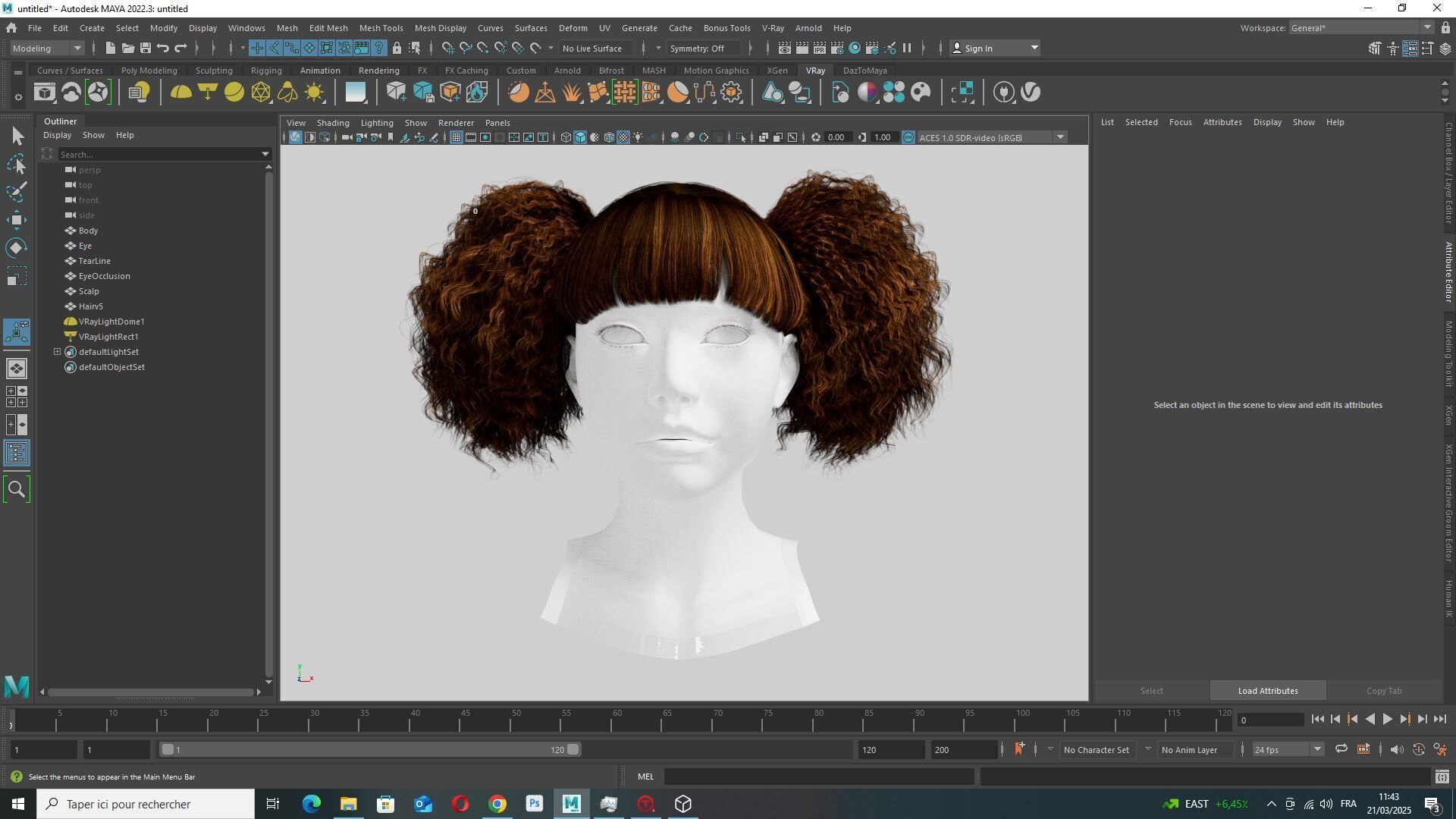Open the Workspace General dropdown

(x=1361, y=28)
